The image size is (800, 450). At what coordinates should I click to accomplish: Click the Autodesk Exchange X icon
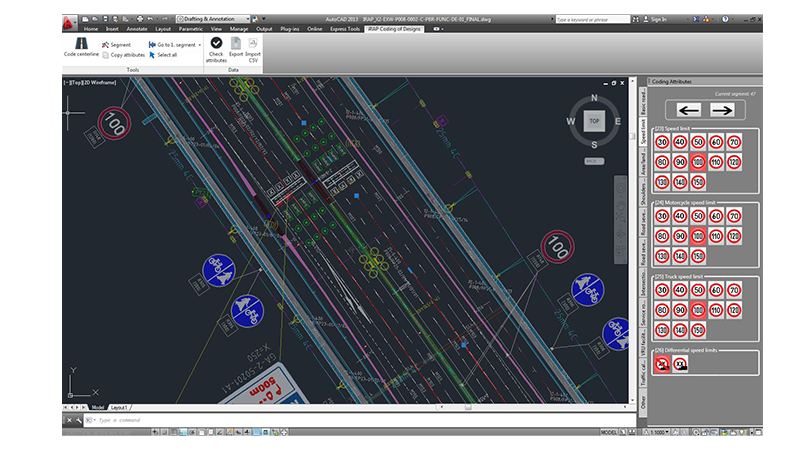[696, 19]
